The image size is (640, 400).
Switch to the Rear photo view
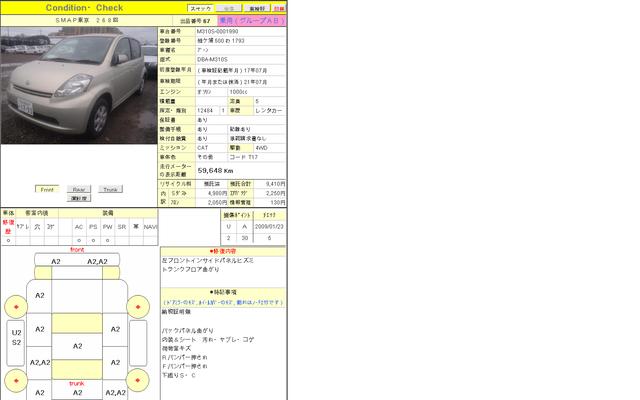[79, 189]
